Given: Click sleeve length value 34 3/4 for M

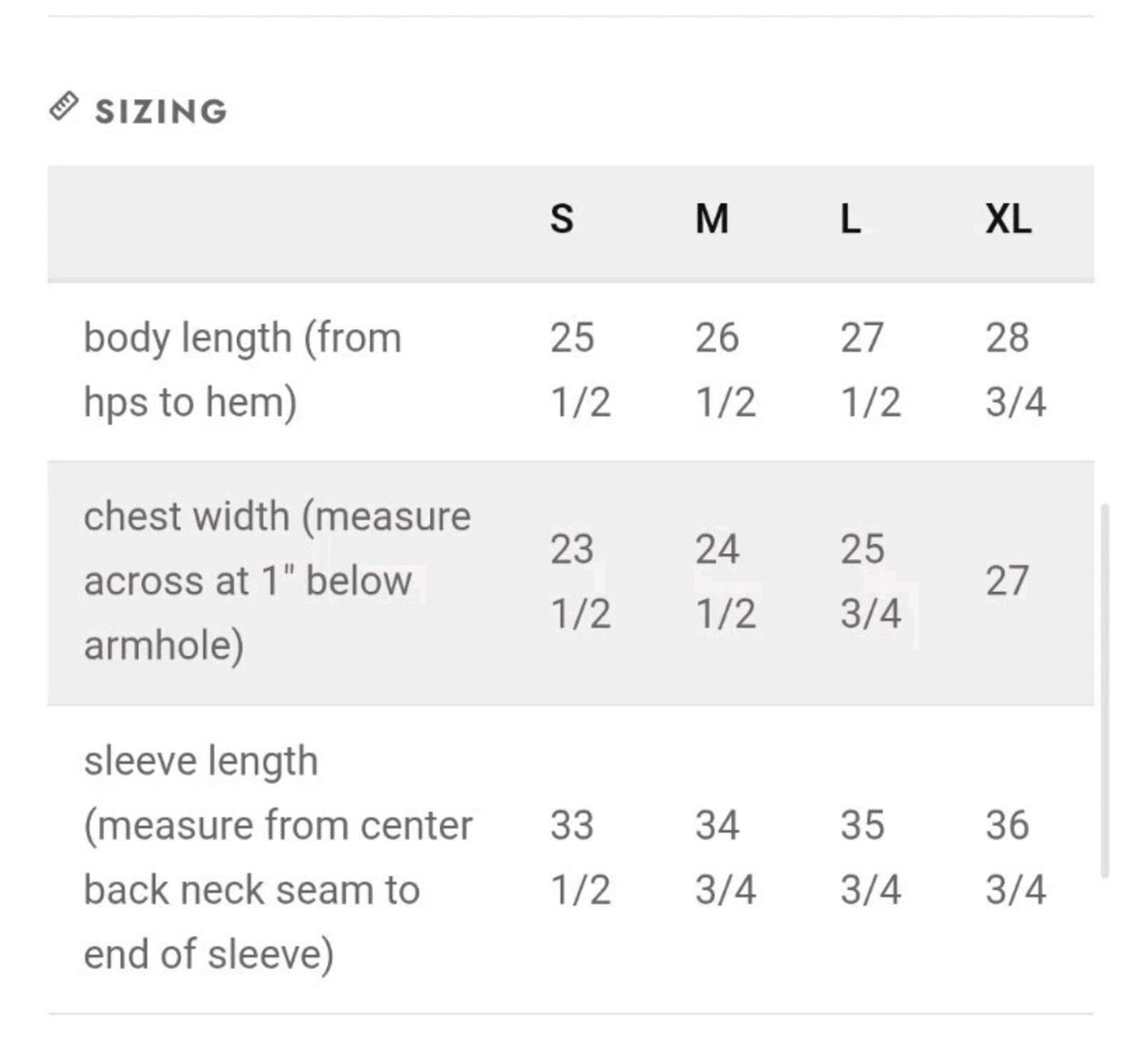Looking at the screenshot, I should tap(726, 858).
